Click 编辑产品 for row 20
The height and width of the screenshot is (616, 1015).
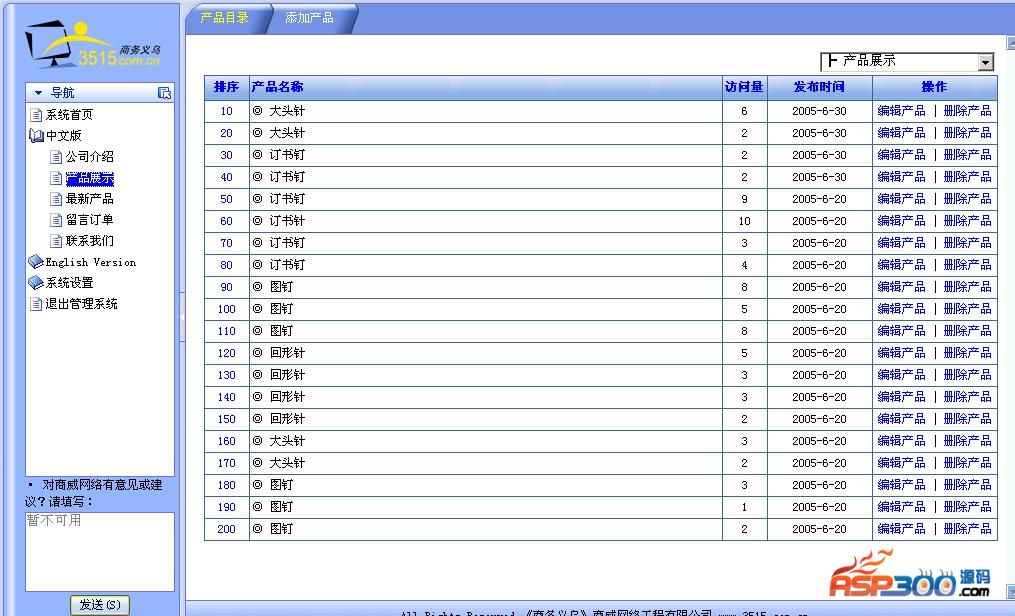tap(901, 133)
